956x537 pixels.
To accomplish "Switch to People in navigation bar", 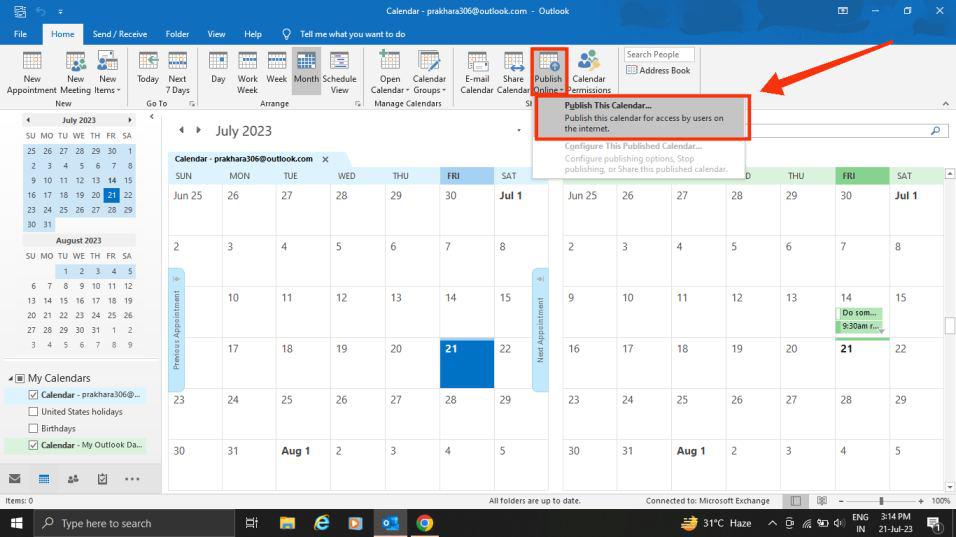I will (73, 479).
